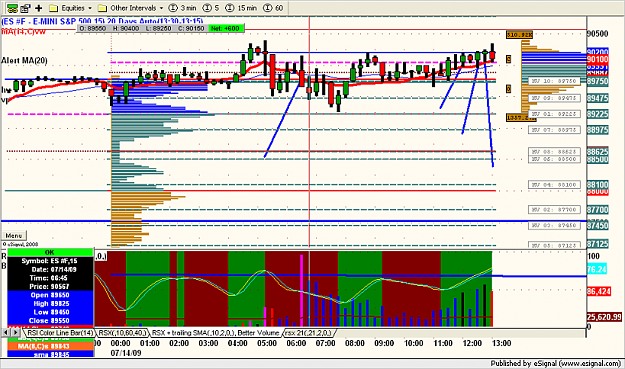Expand the Equities dropdown arrow
The image size is (625, 369).
pyautogui.click(x=90, y=8)
